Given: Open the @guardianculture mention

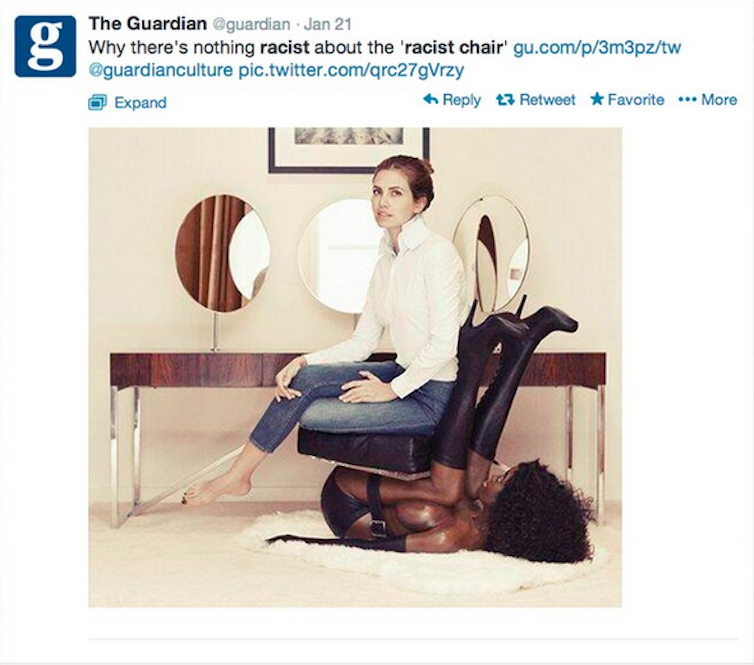Looking at the screenshot, I should 161,70.
